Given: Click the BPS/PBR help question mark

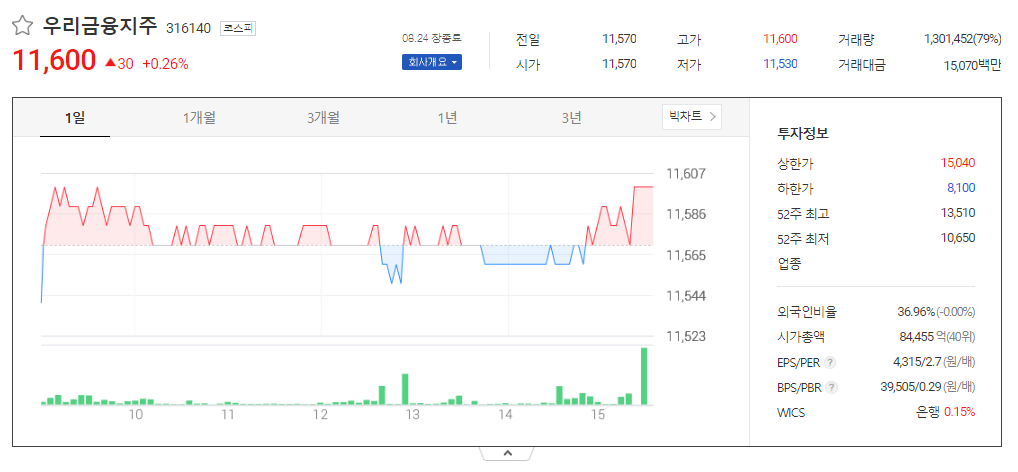Looking at the screenshot, I should click(832, 388).
